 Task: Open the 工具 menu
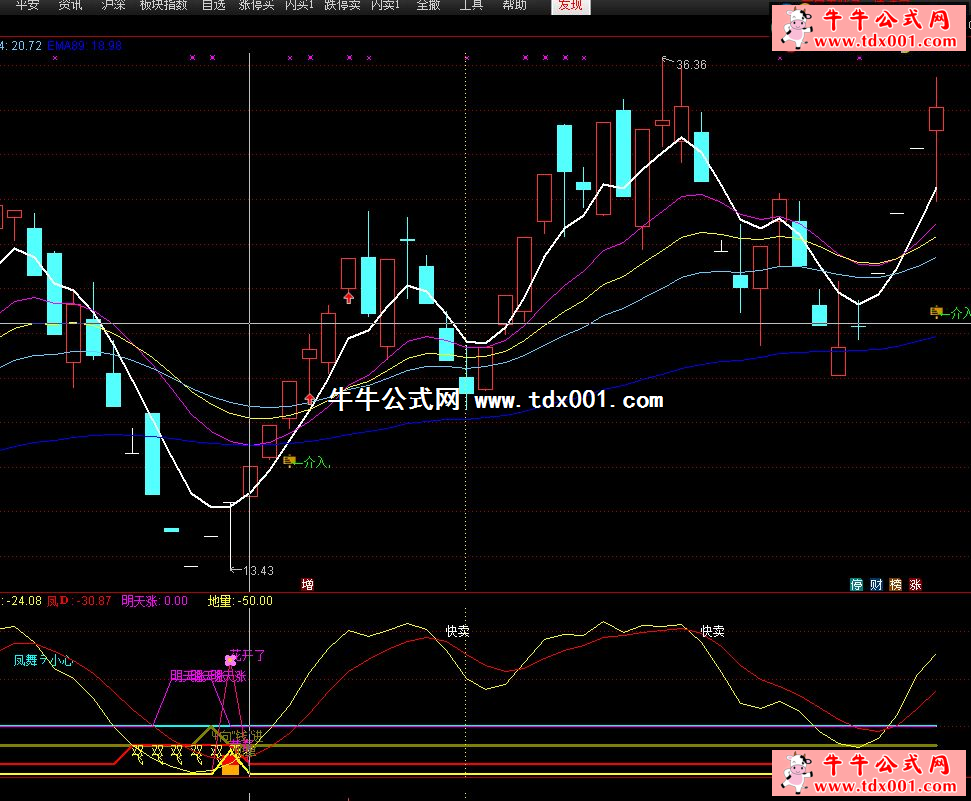[x=471, y=5]
